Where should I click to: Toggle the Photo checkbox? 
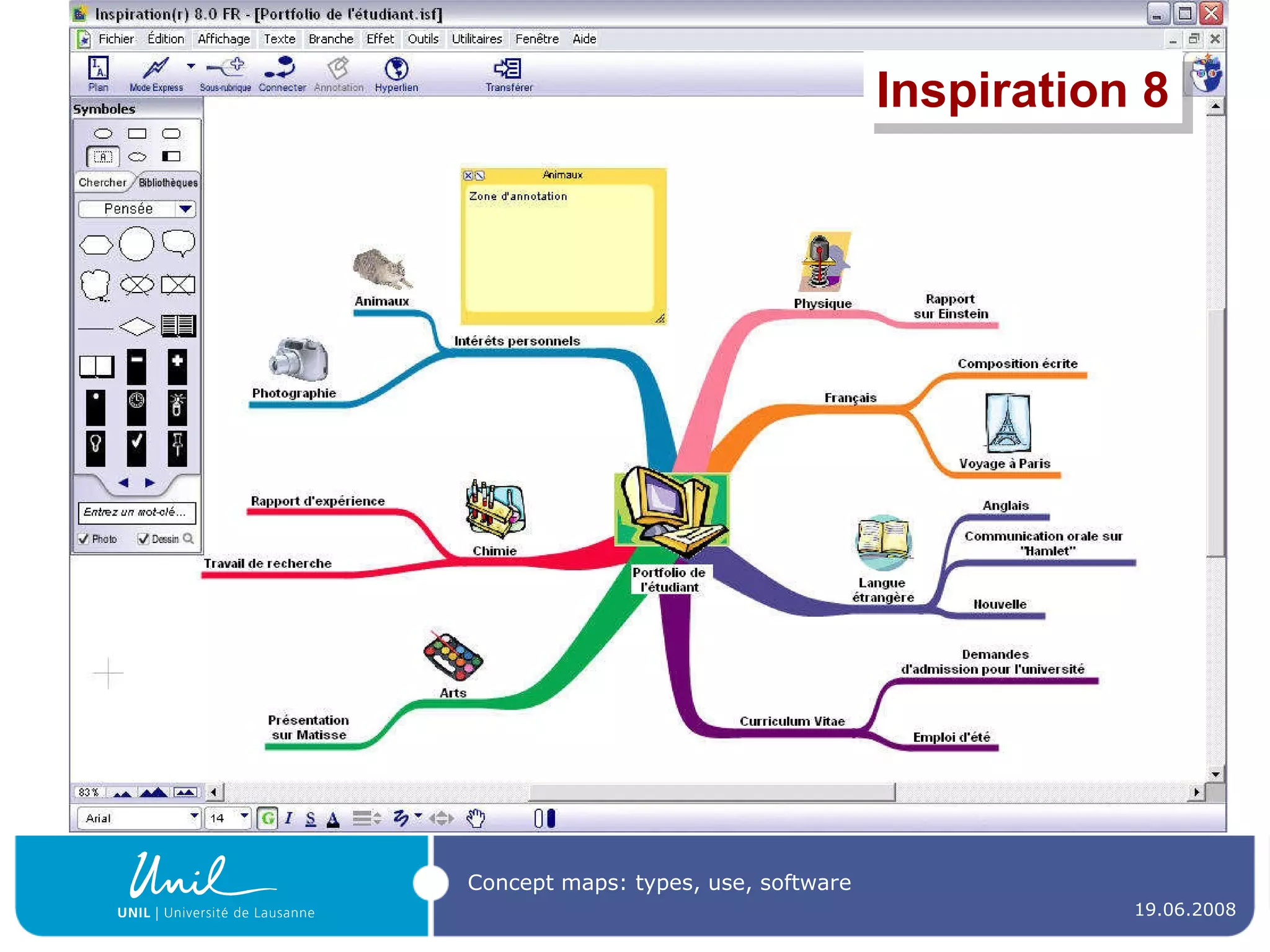[x=83, y=539]
